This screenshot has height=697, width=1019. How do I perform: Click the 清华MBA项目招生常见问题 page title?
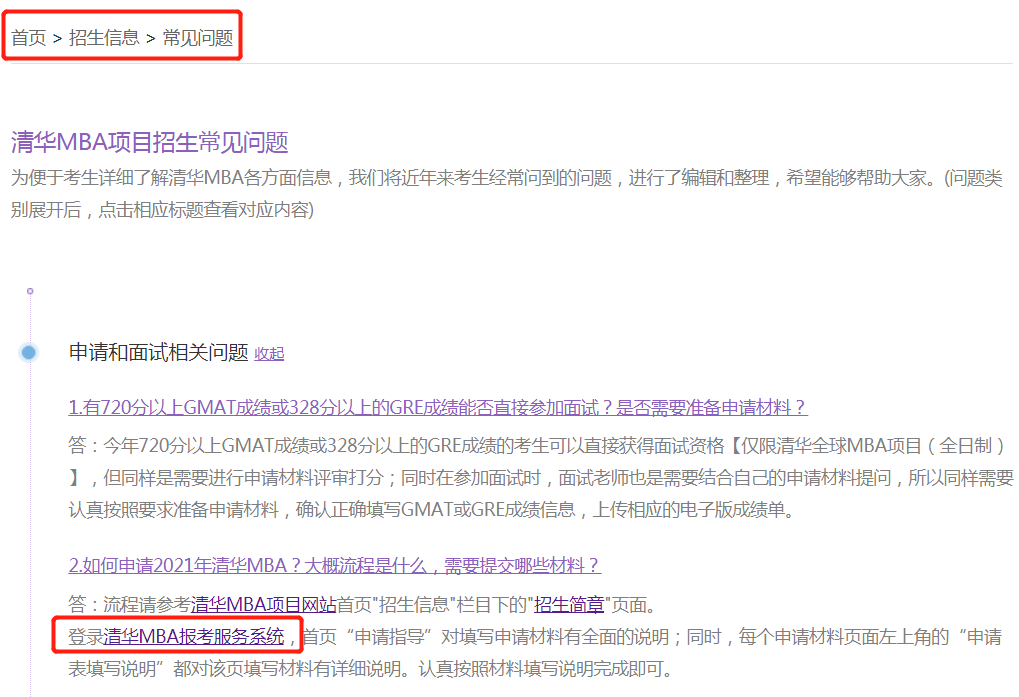click(x=150, y=142)
